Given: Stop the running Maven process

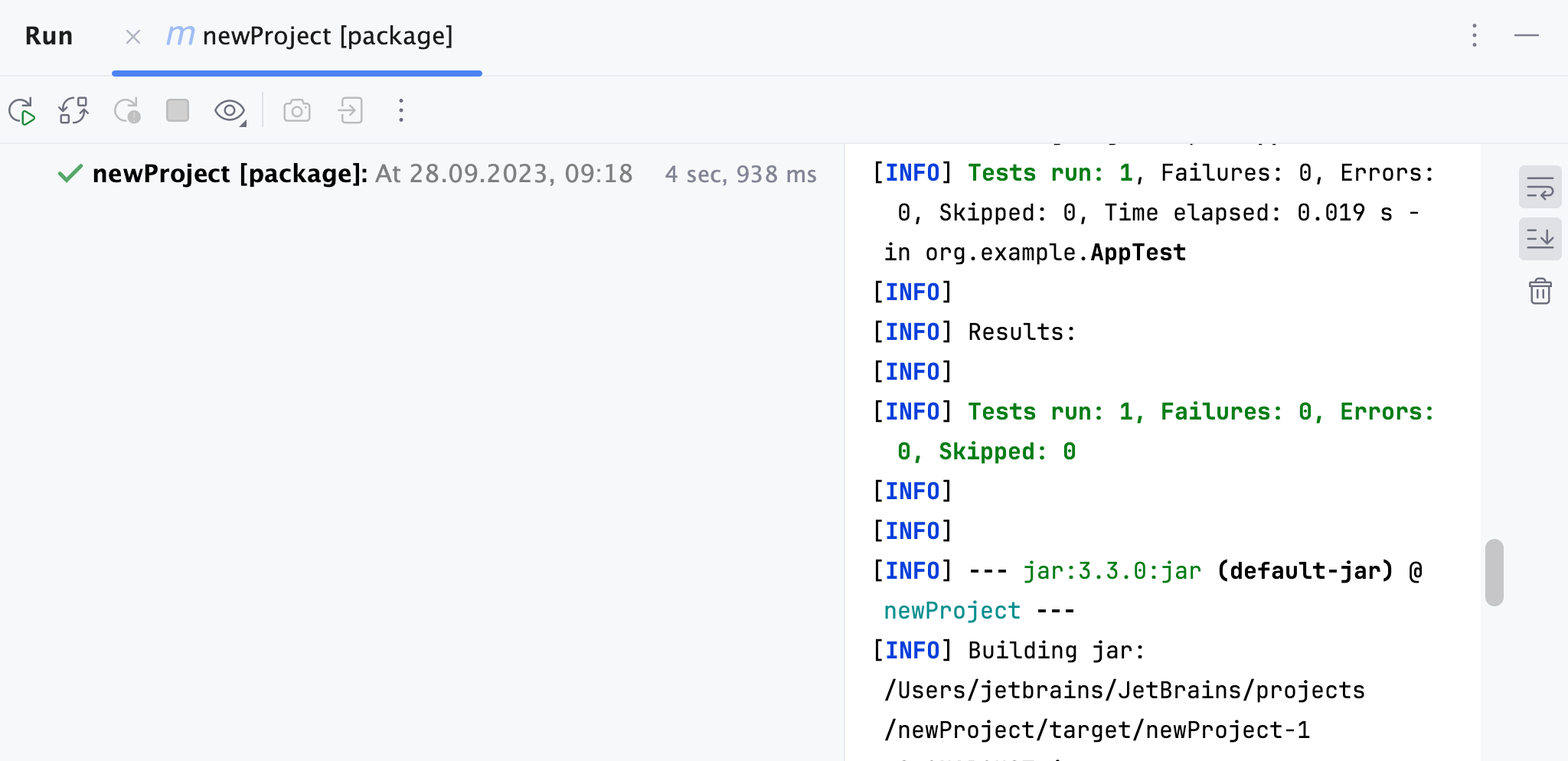Looking at the screenshot, I should (177, 110).
